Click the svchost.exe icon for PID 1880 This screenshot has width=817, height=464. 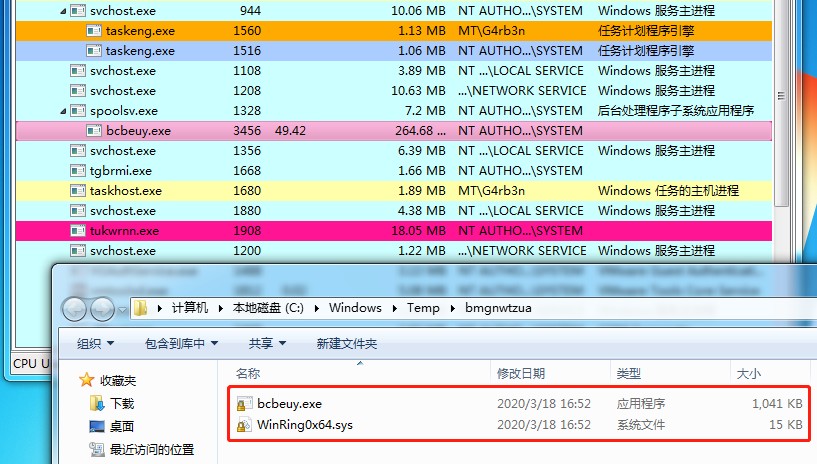tap(78, 210)
